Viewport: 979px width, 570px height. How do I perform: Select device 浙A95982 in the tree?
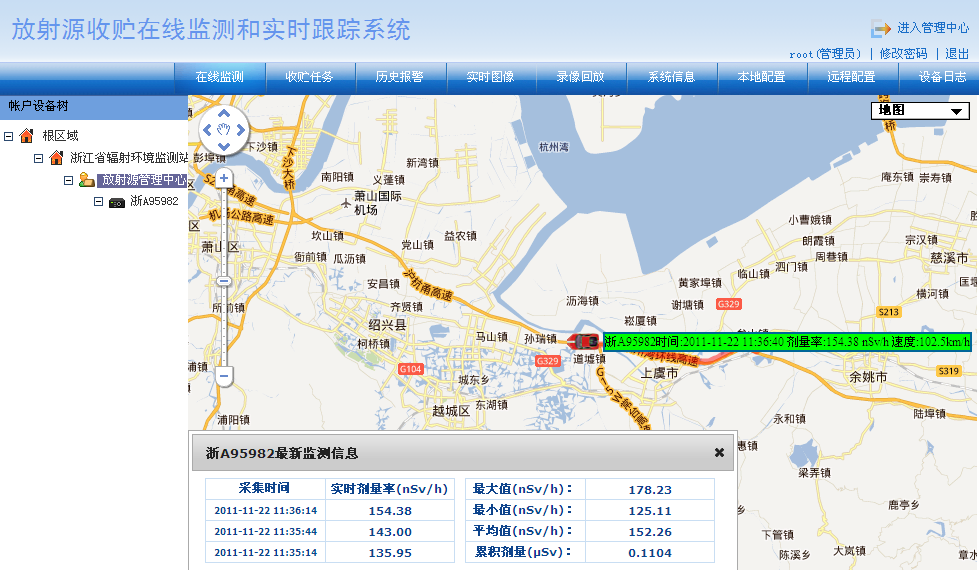coord(153,202)
